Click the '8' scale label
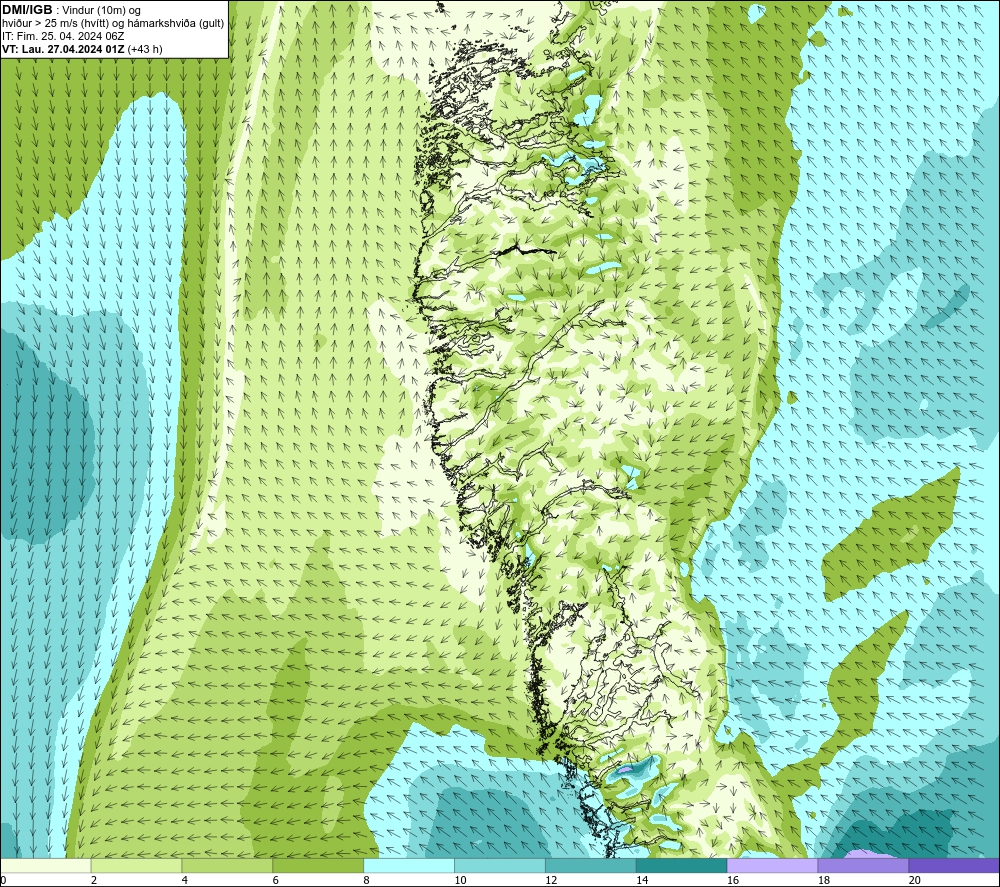Image resolution: width=1000 pixels, height=887 pixels. pos(367,880)
